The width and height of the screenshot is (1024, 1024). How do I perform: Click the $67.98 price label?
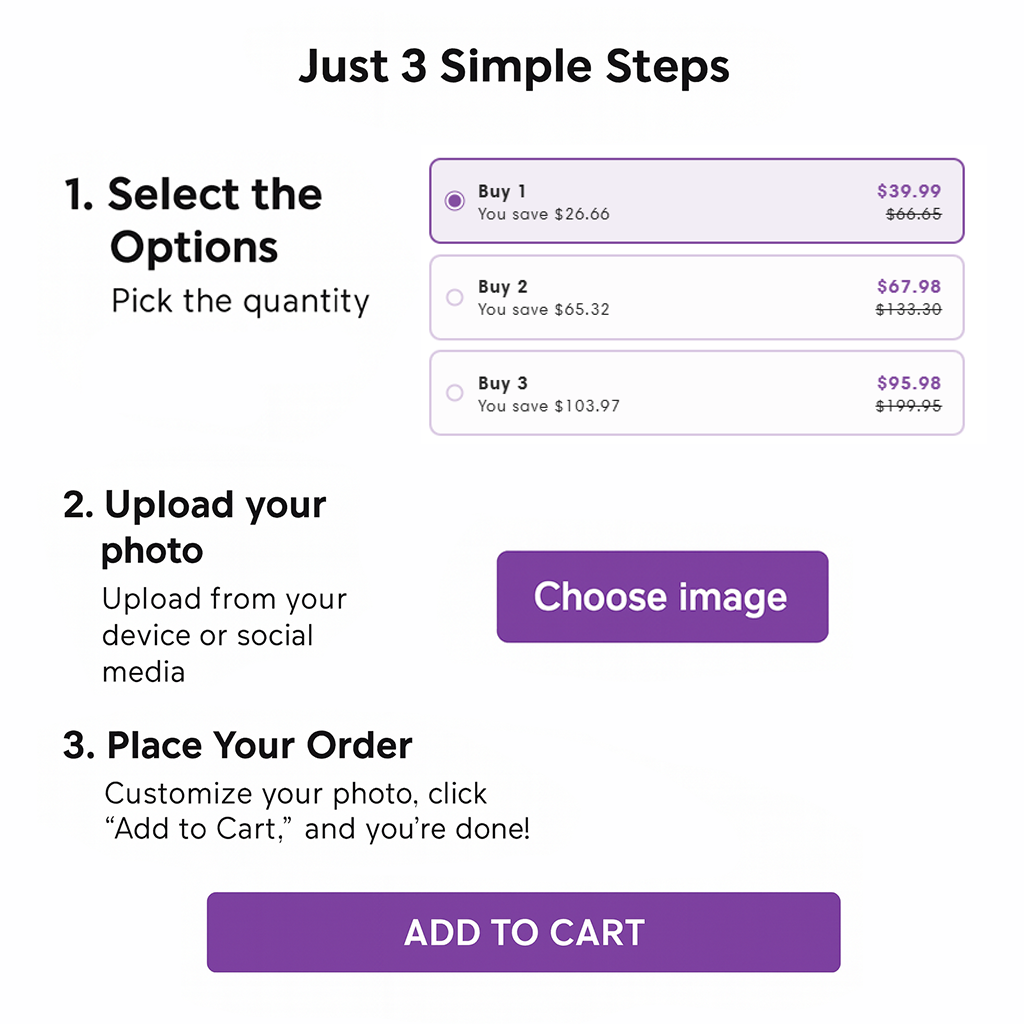point(908,286)
